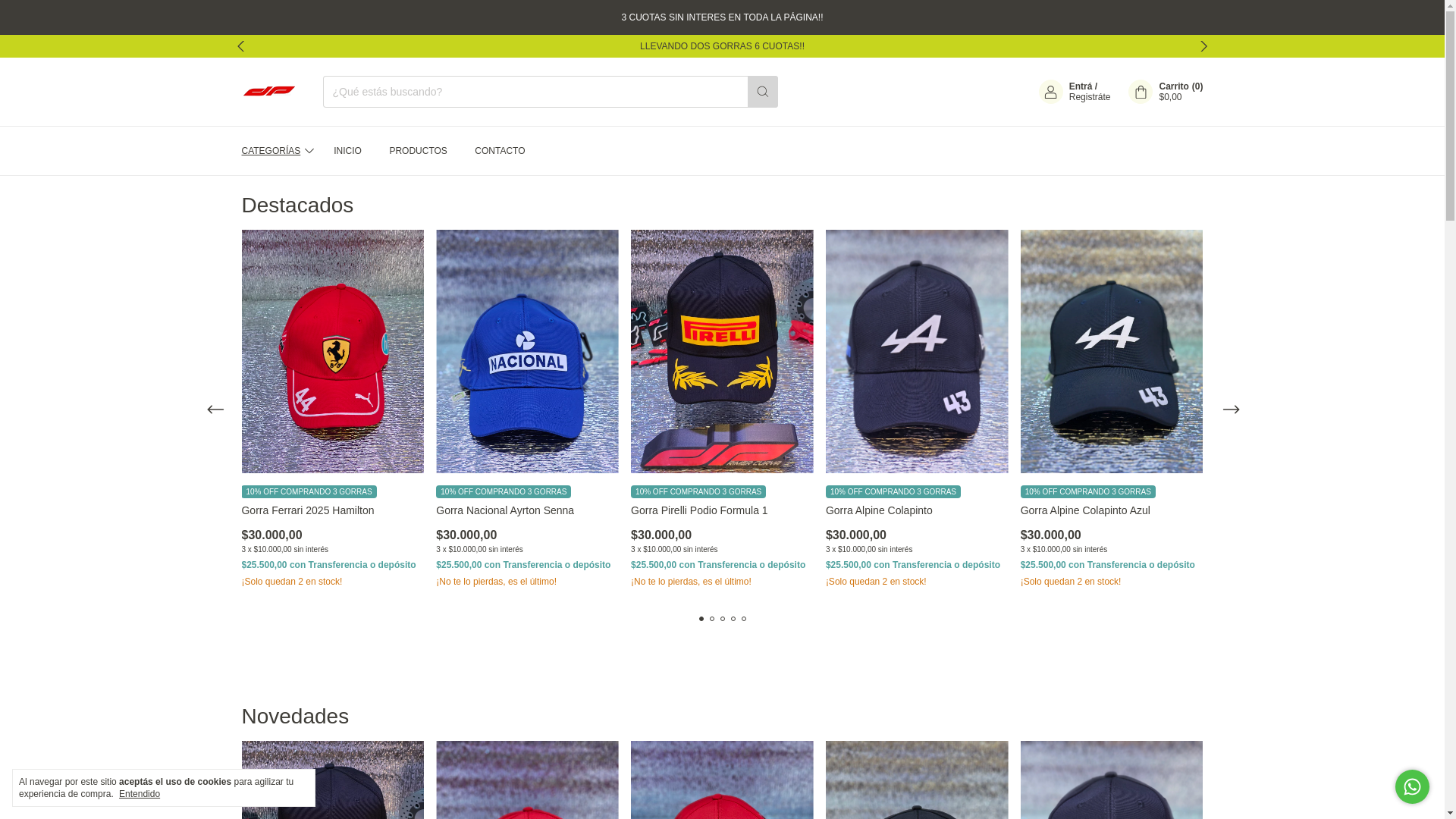Screen dimensions: 1456x819
Task: Click the WhatsApp chat icon
Action: 1411,786
